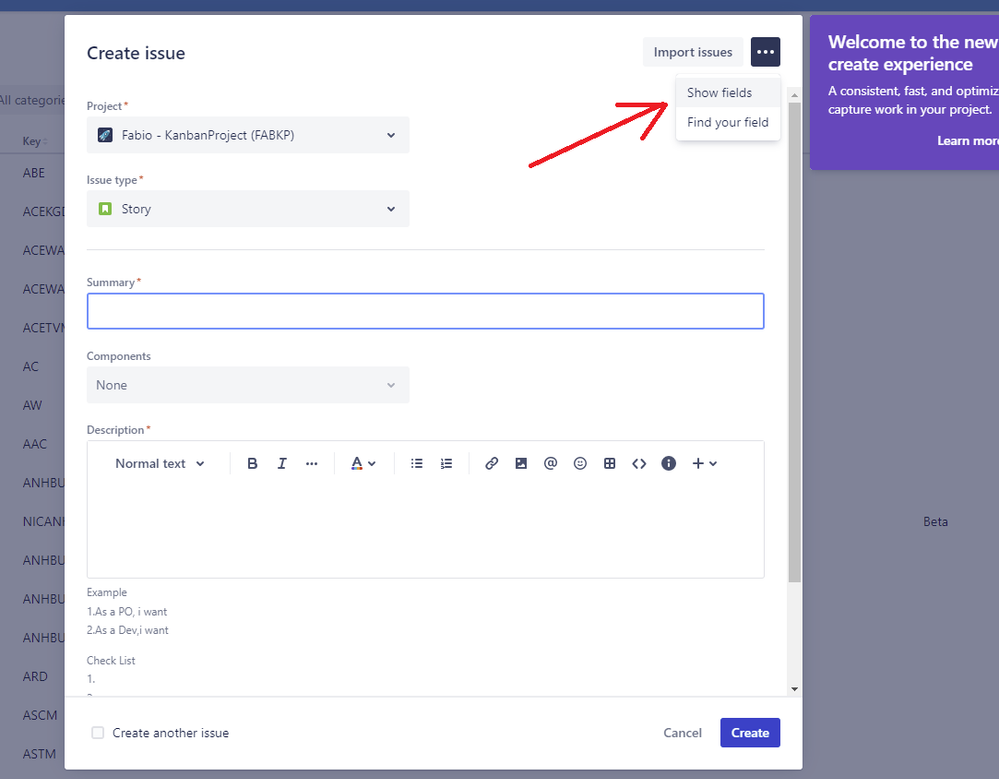Image resolution: width=999 pixels, height=779 pixels.
Task: Click the dialog scrollbar up arrow
Action: click(x=794, y=96)
